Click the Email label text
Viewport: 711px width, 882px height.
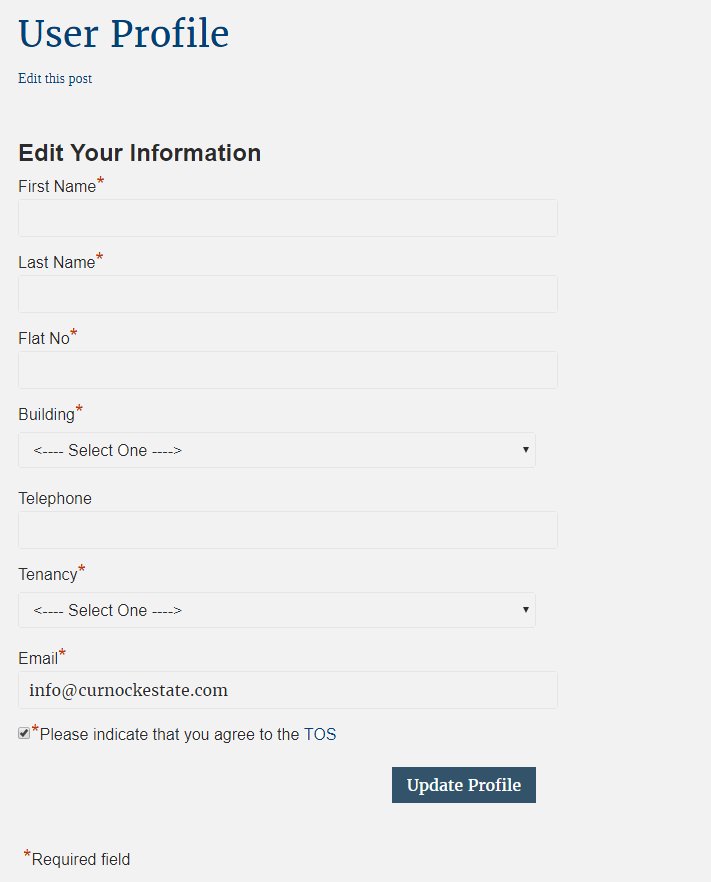pos(38,659)
